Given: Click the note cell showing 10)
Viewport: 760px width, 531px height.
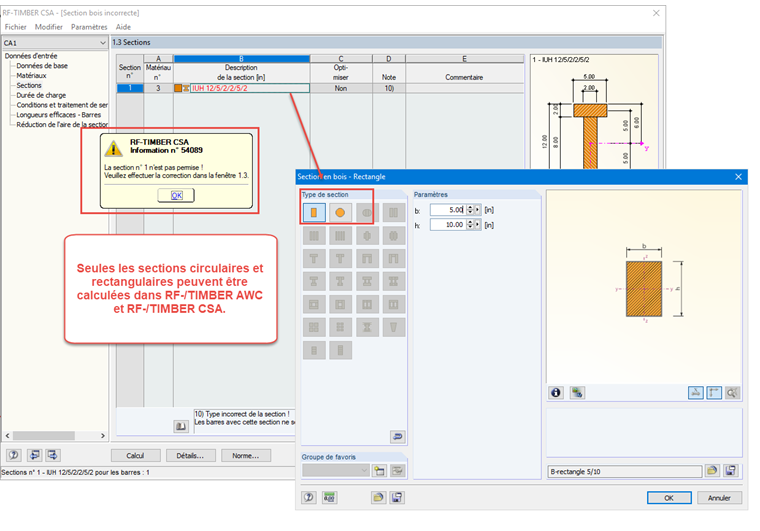Looking at the screenshot, I should click(389, 88).
